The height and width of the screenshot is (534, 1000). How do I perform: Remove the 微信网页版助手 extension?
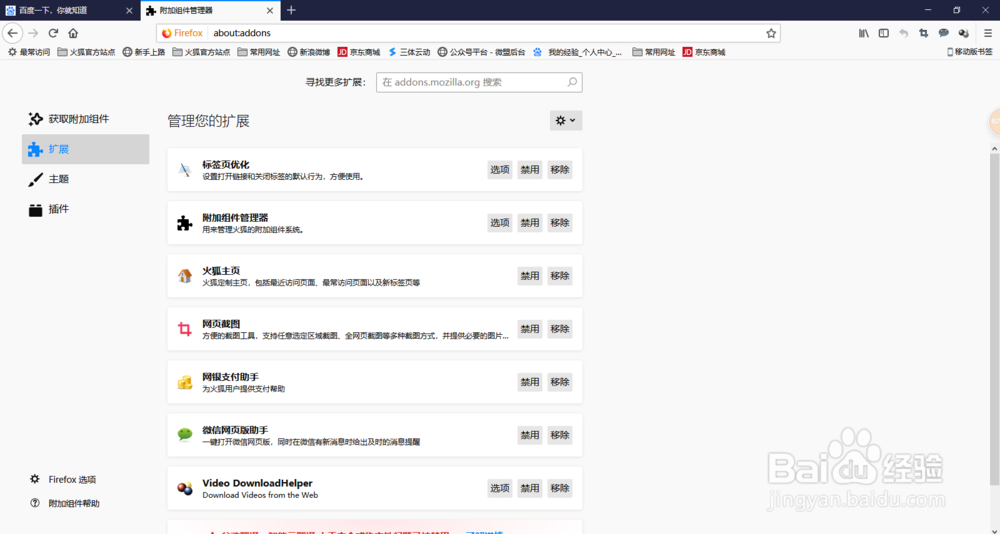click(560, 435)
